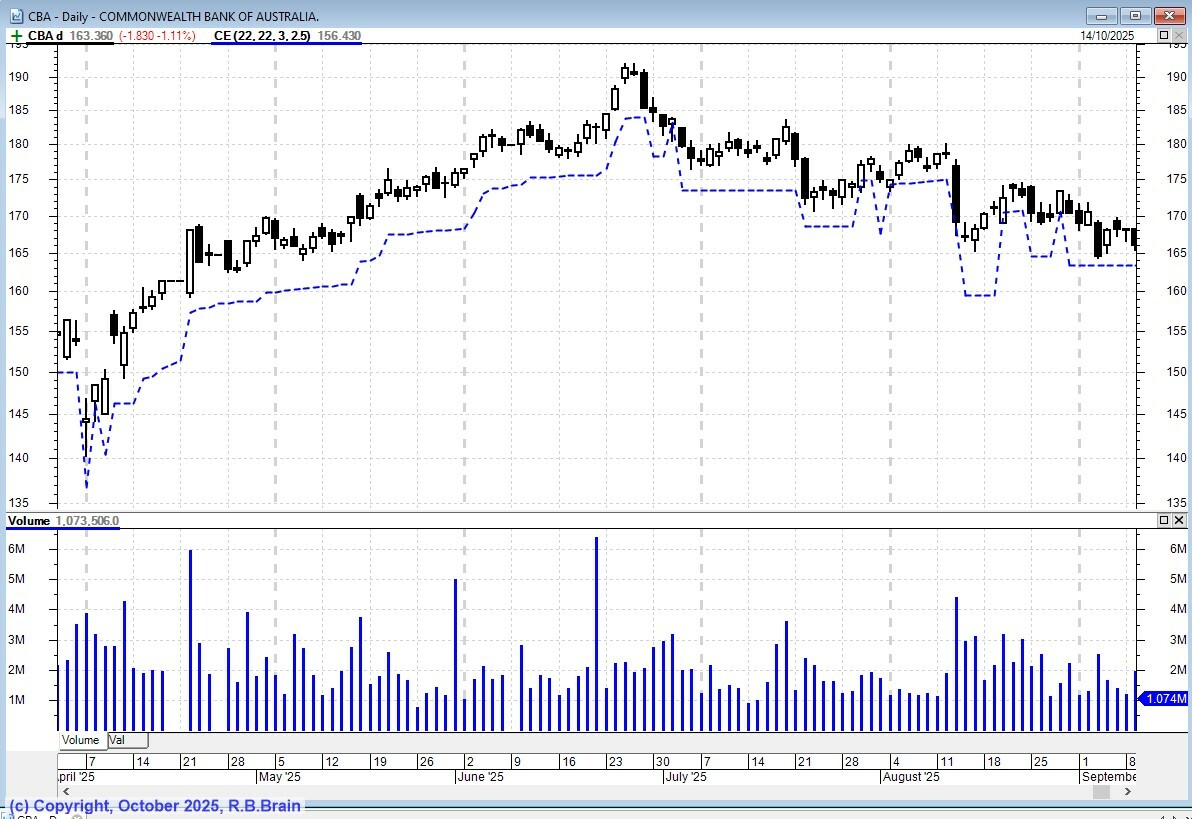Viewport: 1192px width, 819px height.
Task: Maximize the Volume pane
Action: [1164, 521]
